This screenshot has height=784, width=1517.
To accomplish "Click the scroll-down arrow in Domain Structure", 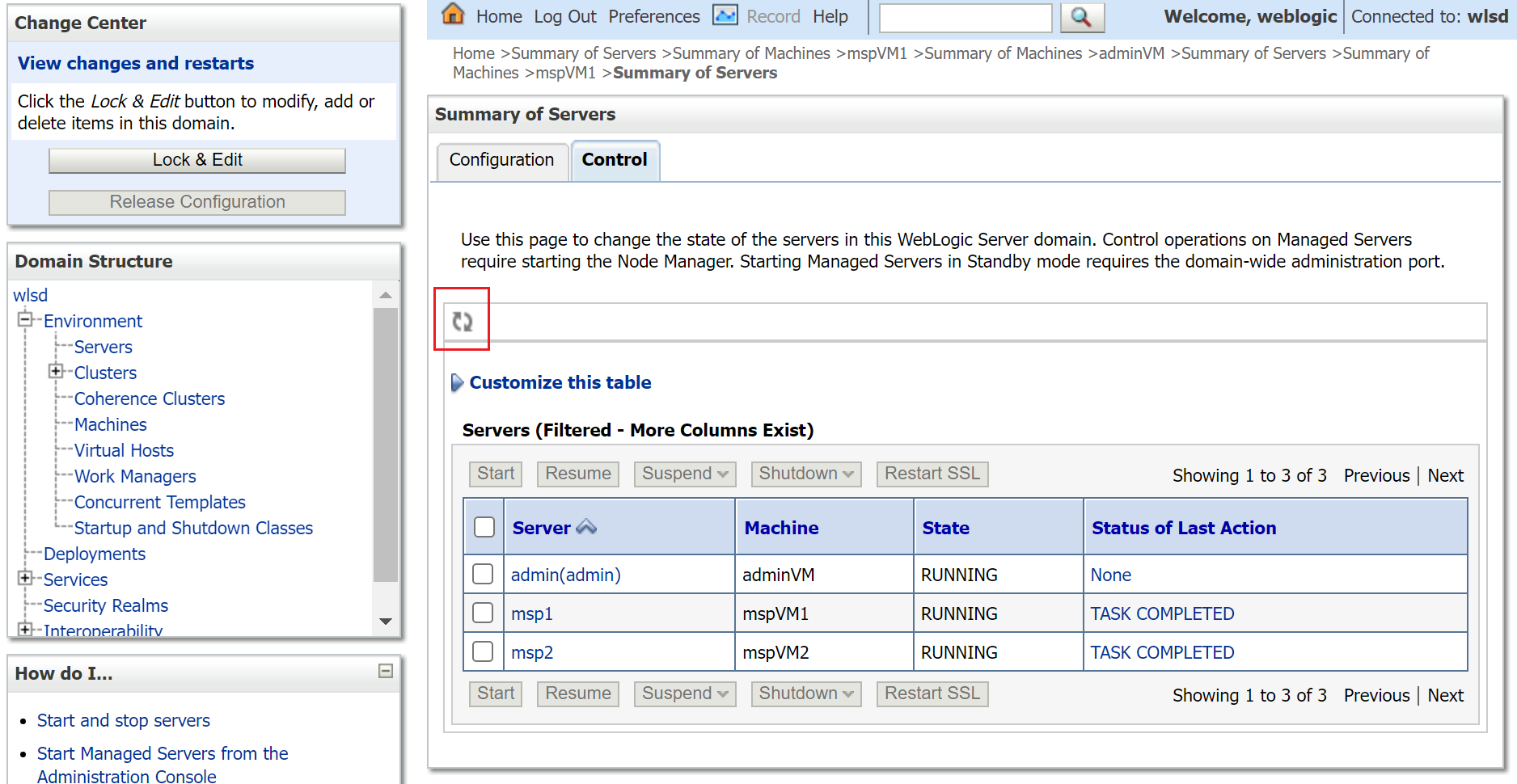I will [386, 621].
